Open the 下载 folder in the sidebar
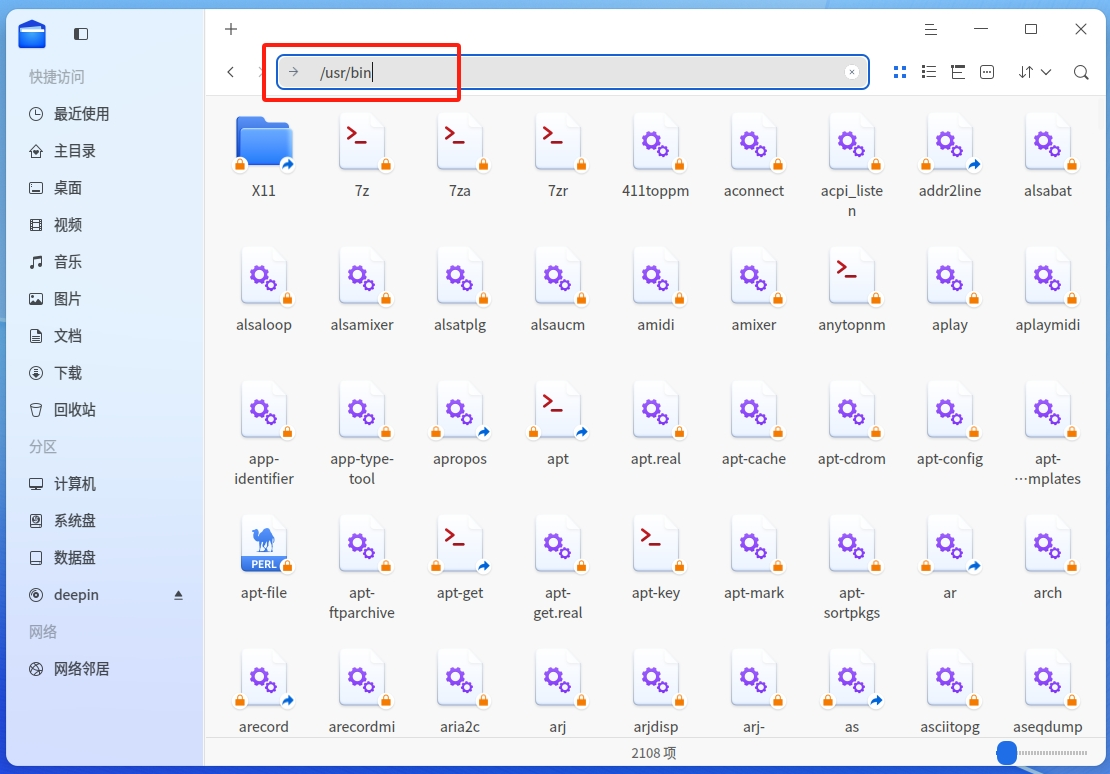Image resolution: width=1110 pixels, height=774 pixels. point(105,373)
